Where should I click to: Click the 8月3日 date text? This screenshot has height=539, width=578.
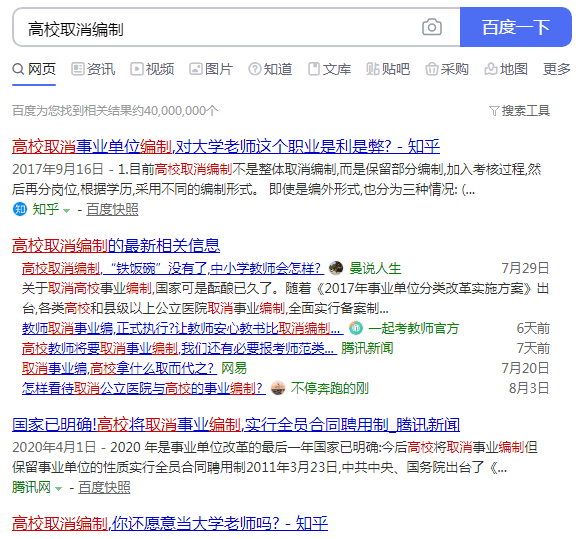[x=529, y=388]
